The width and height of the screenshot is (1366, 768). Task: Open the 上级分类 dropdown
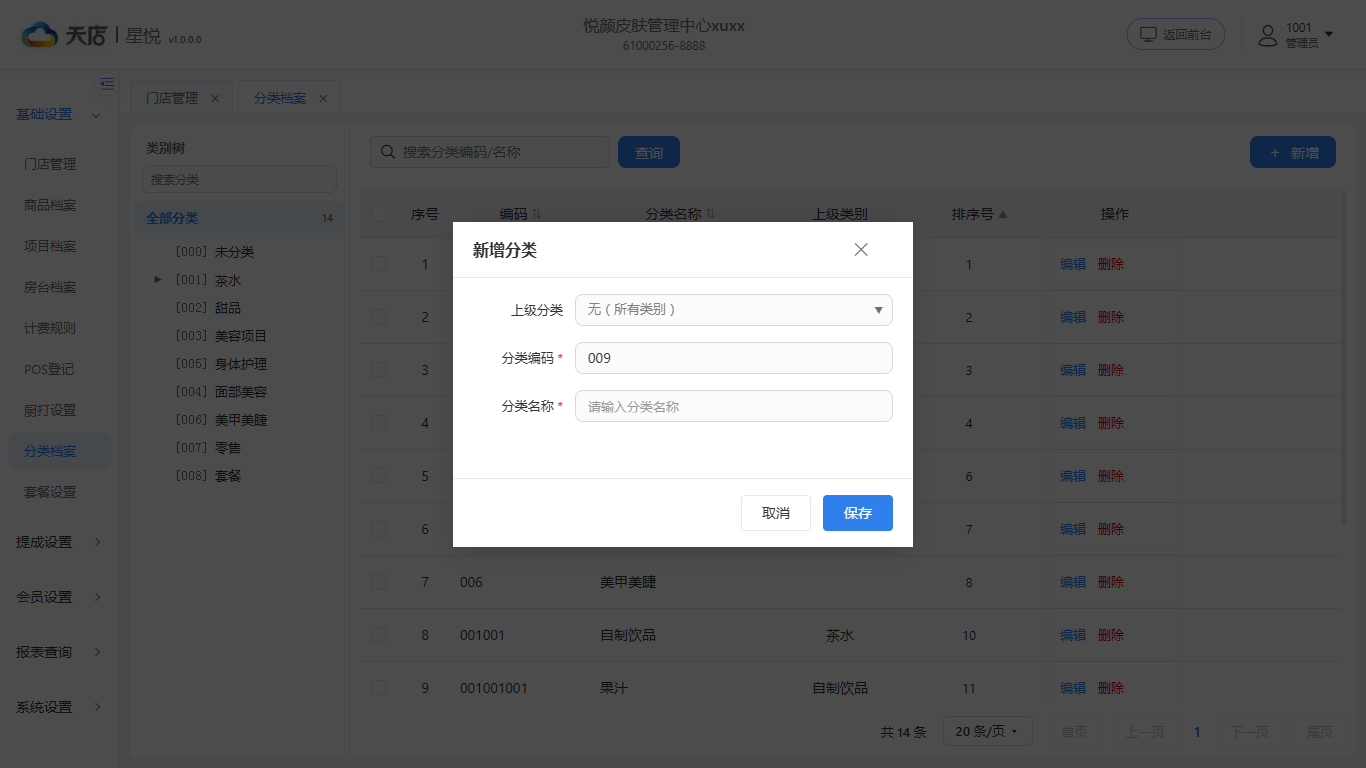734,310
